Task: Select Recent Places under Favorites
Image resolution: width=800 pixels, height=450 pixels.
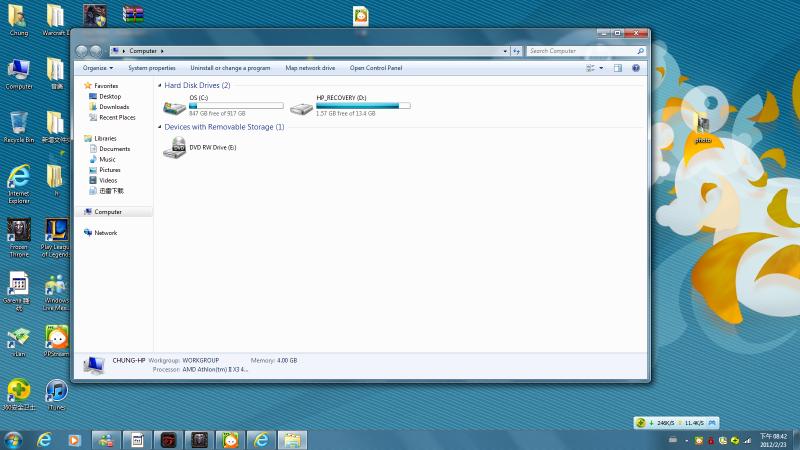Action: pyautogui.click(x=117, y=117)
